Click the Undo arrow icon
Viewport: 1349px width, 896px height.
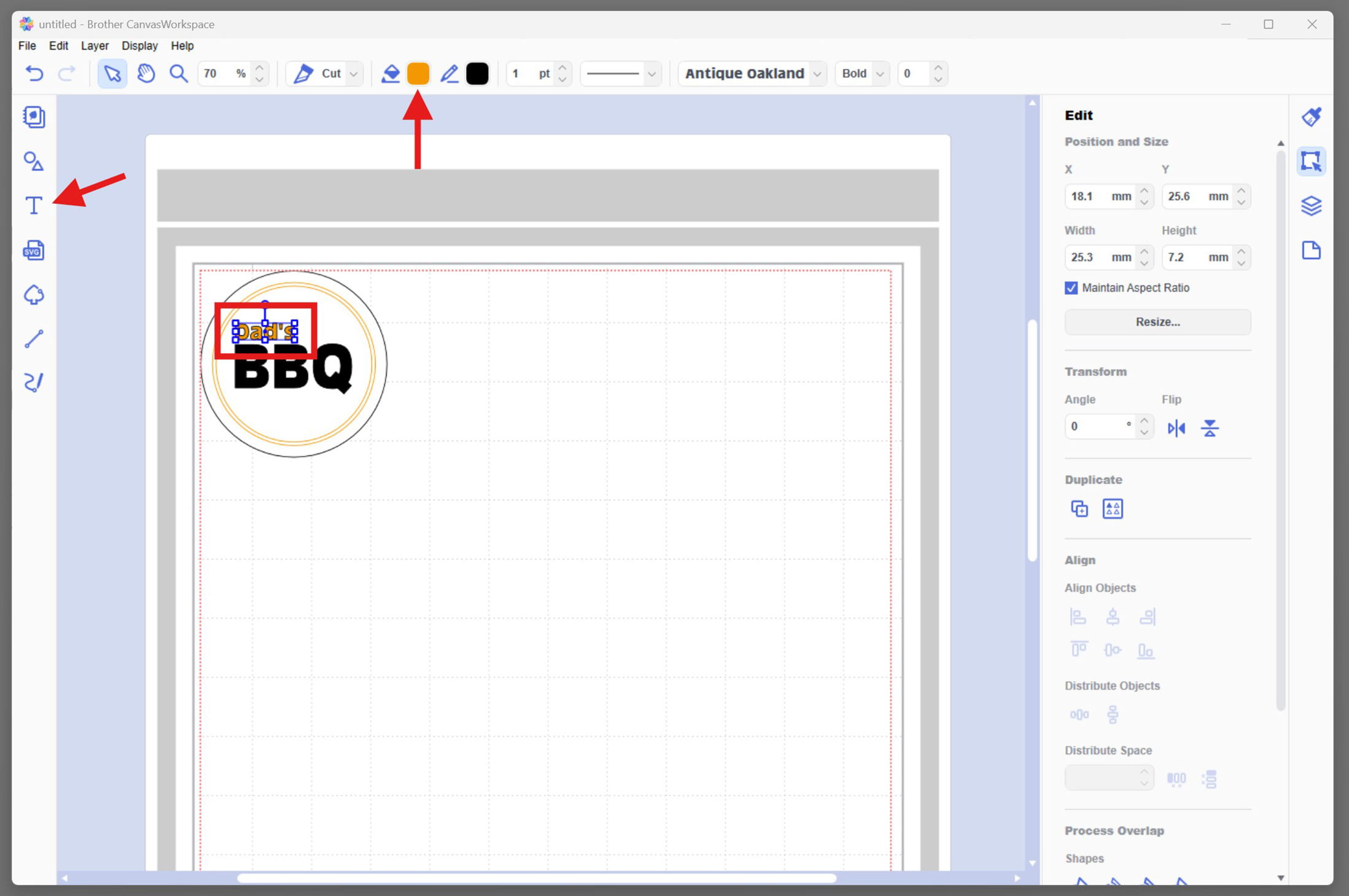click(x=34, y=74)
